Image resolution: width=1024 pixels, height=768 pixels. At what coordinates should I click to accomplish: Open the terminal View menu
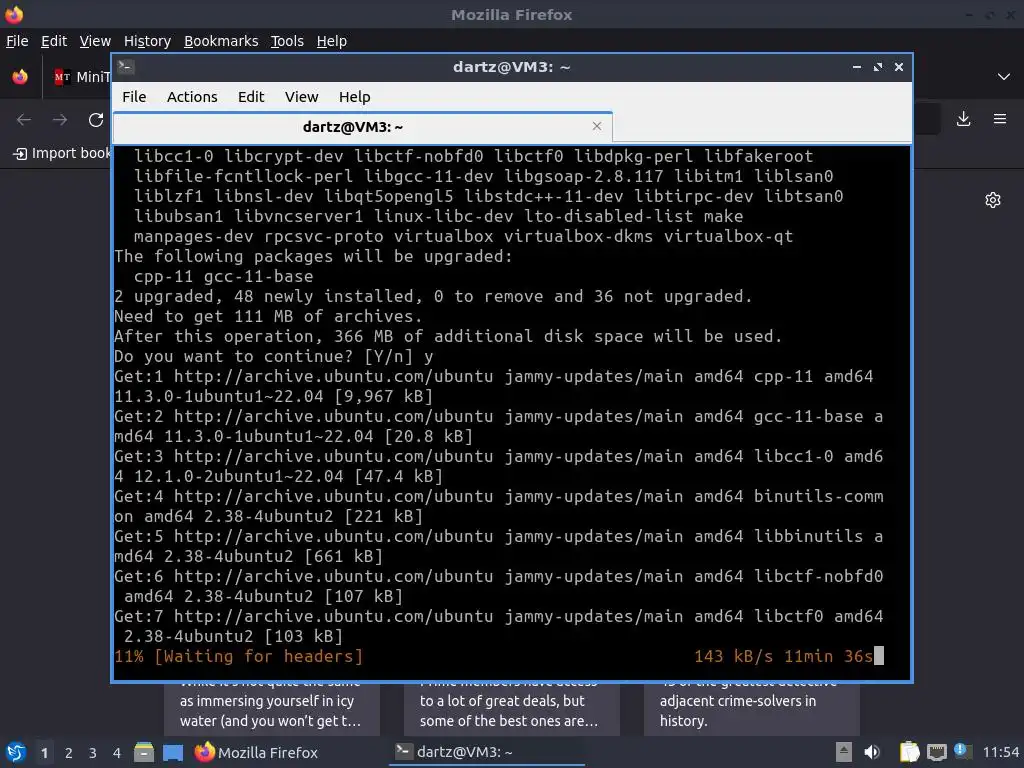pos(301,97)
